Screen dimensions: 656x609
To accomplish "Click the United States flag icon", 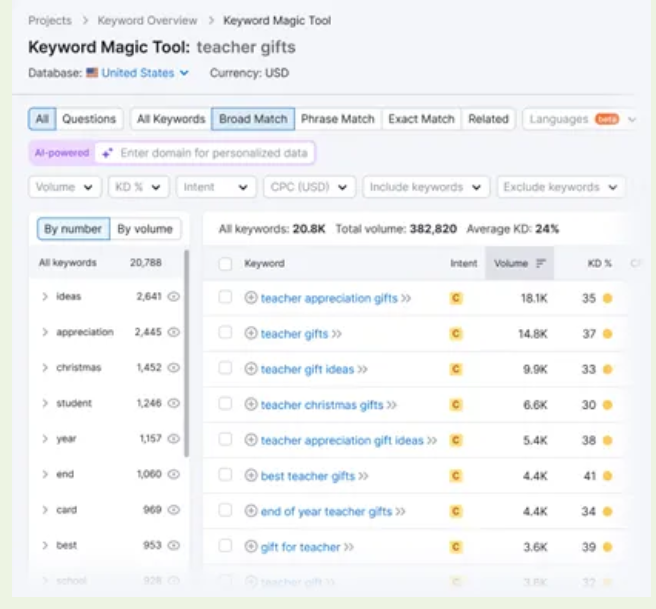I will click(92, 73).
